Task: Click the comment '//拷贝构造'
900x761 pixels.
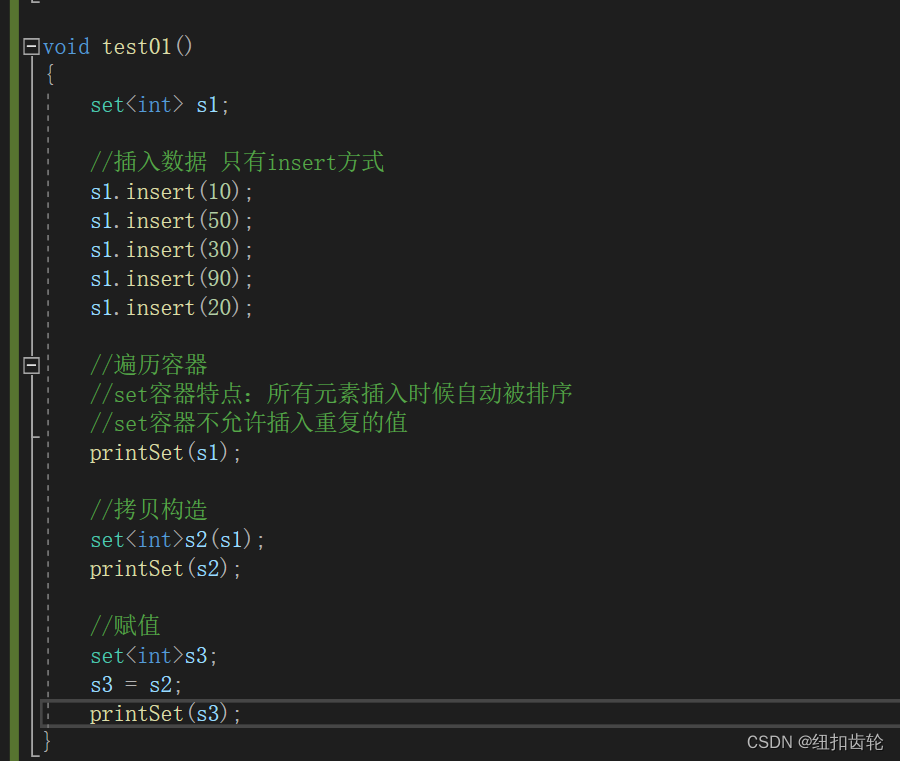Action: click(149, 510)
